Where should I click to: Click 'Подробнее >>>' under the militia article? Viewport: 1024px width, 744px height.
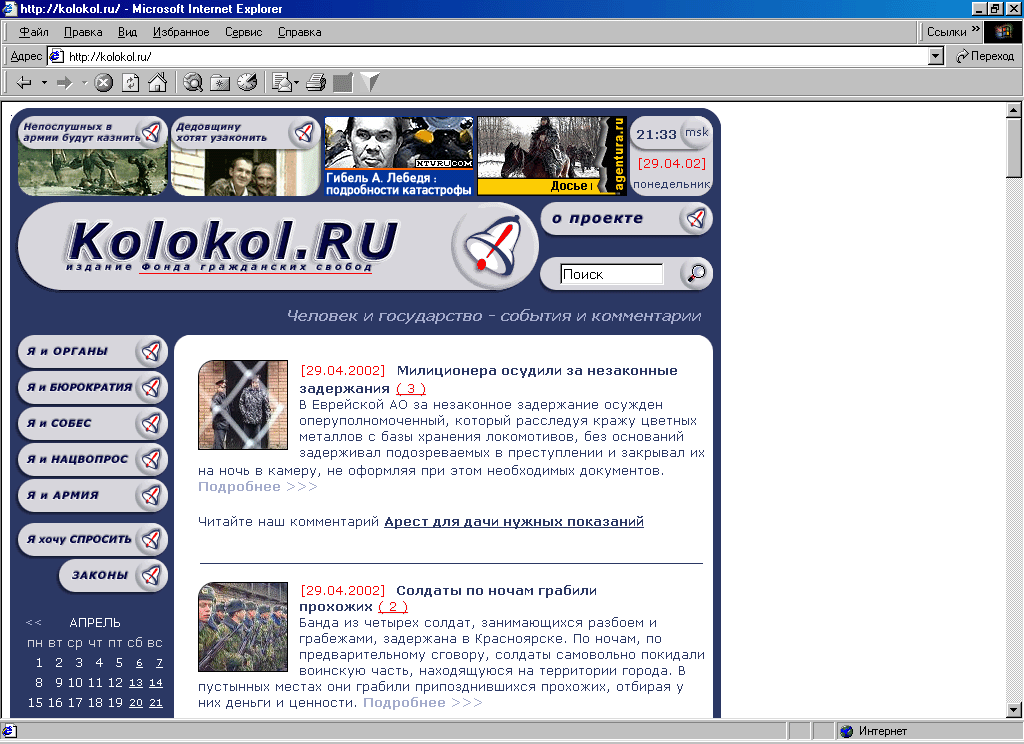click(x=258, y=487)
